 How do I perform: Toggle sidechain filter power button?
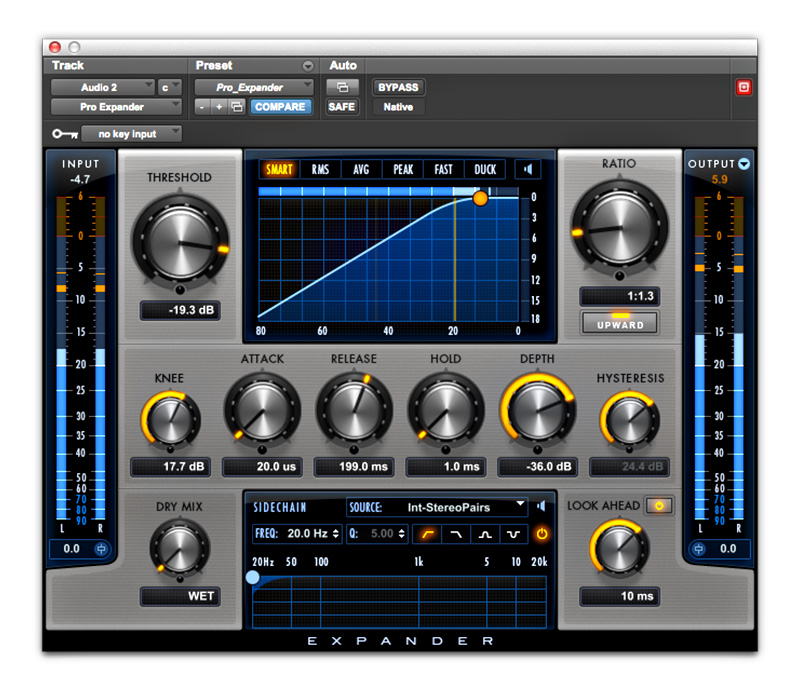point(541,534)
